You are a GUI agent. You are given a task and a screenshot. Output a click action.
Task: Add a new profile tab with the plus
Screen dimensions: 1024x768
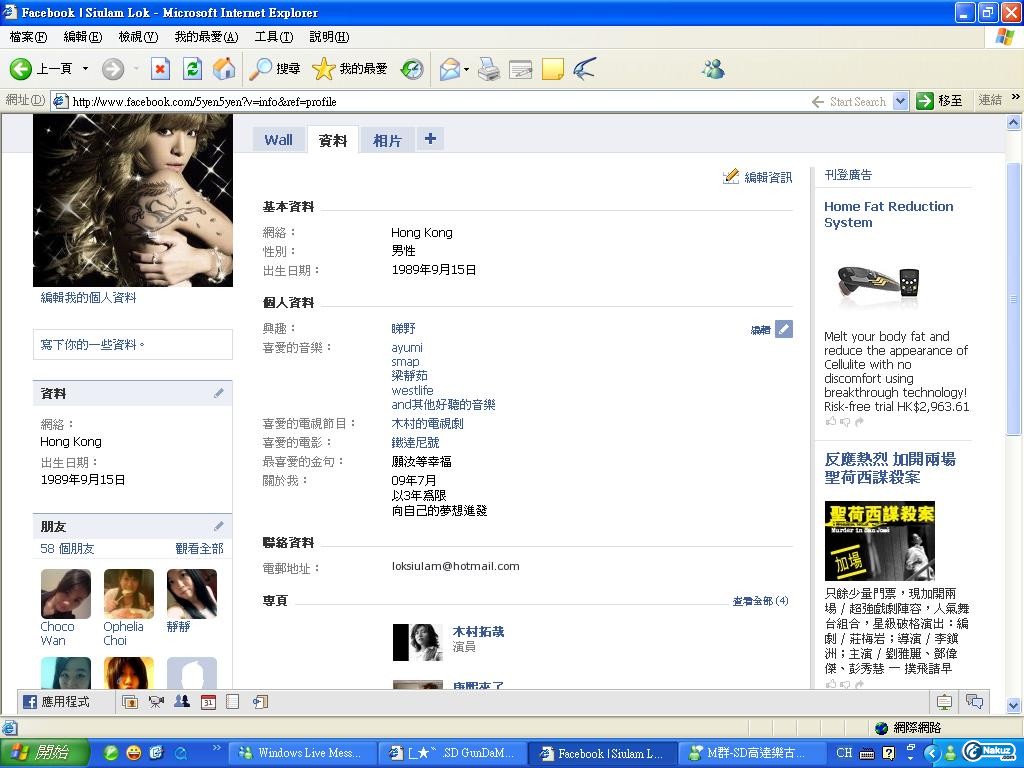tap(430, 138)
